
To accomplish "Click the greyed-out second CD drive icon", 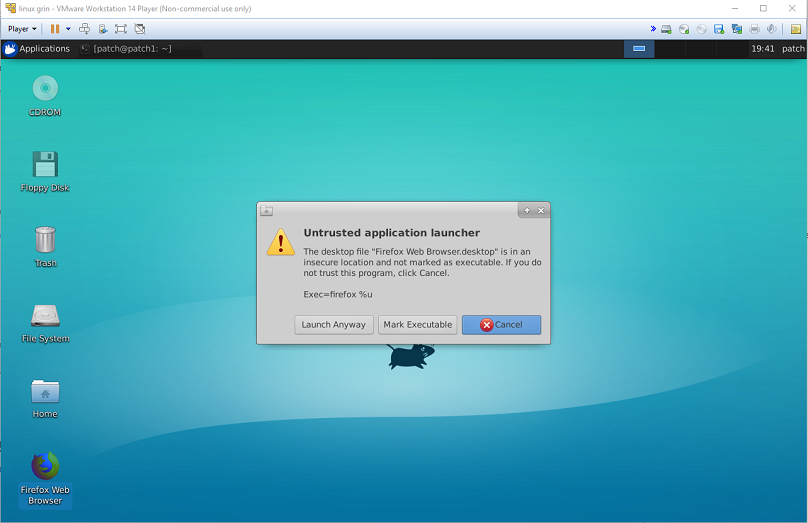I will [701, 29].
